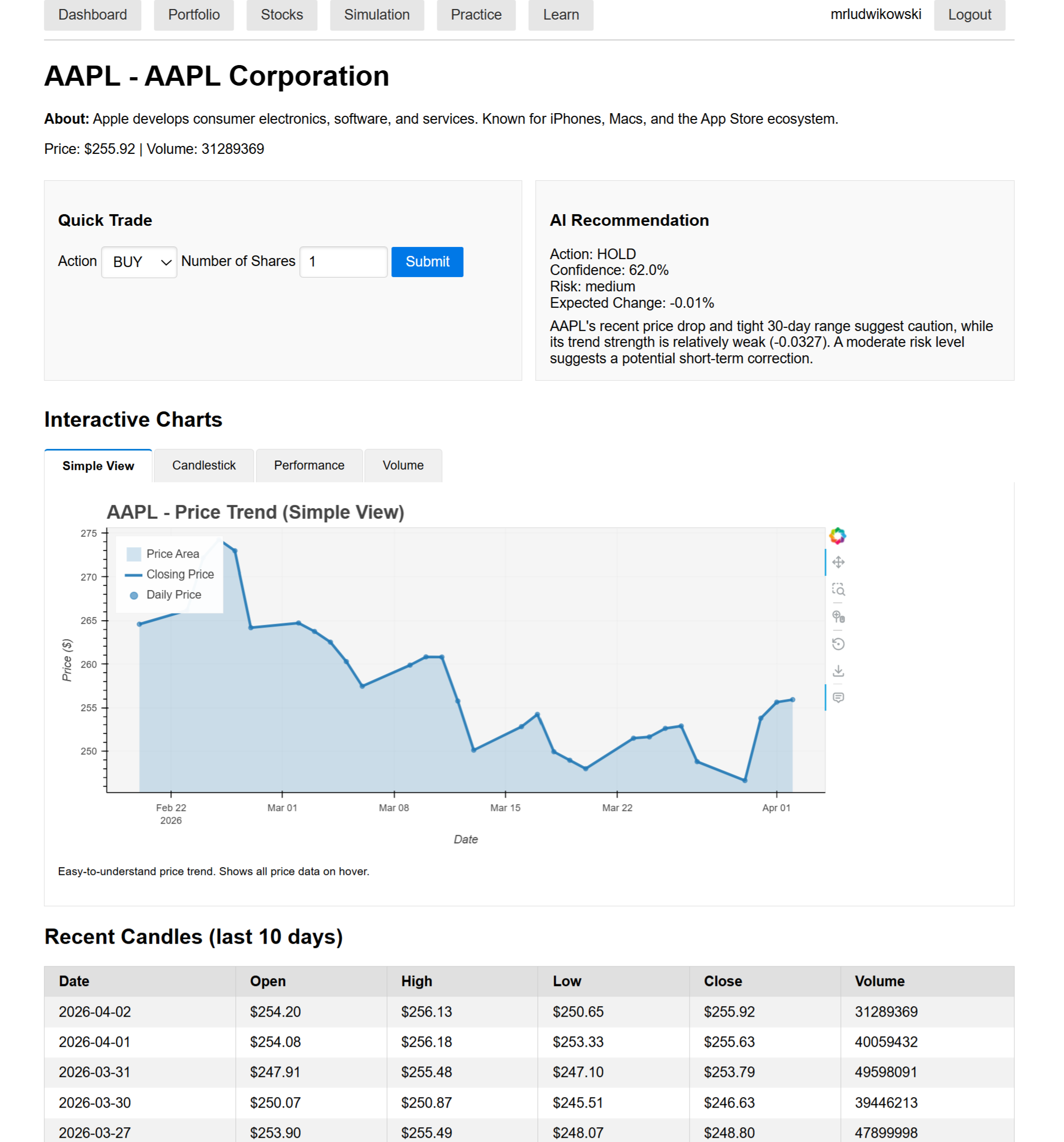Click the mrludwikowski username
The height and width of the screenshot is (1142, 1064).
coord(875,14)
